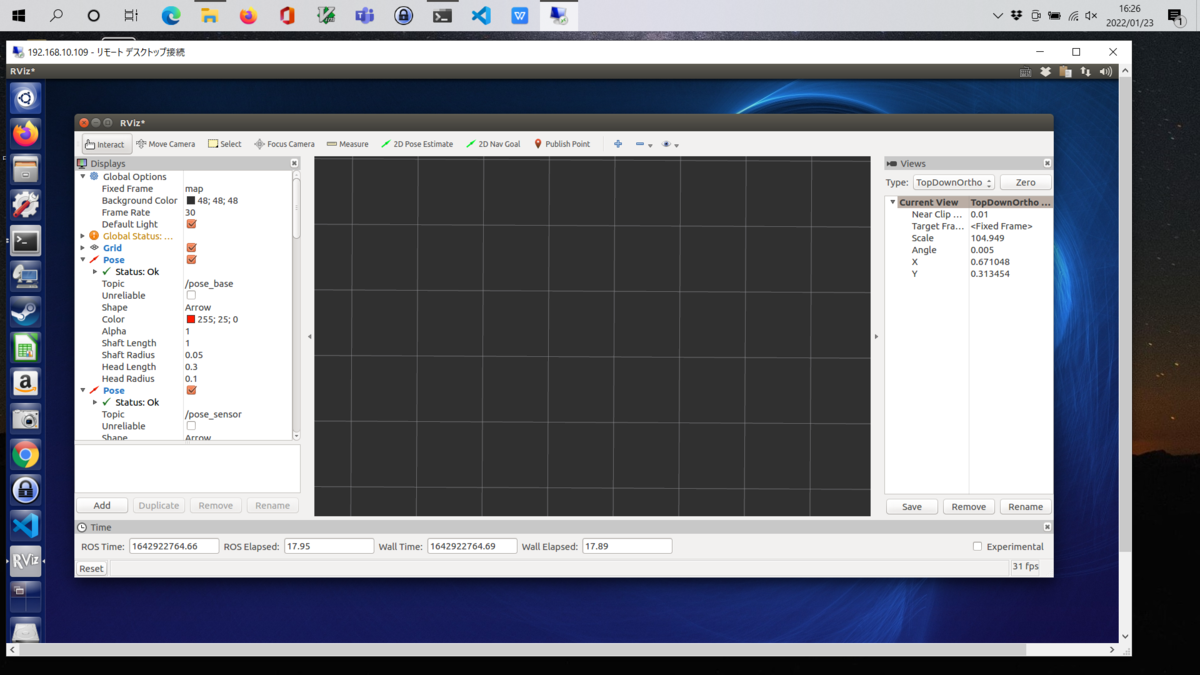Activate the Move Camera tool
Image resolution: width=1200 pixels, height=675 pixels.
pos(166,144)
